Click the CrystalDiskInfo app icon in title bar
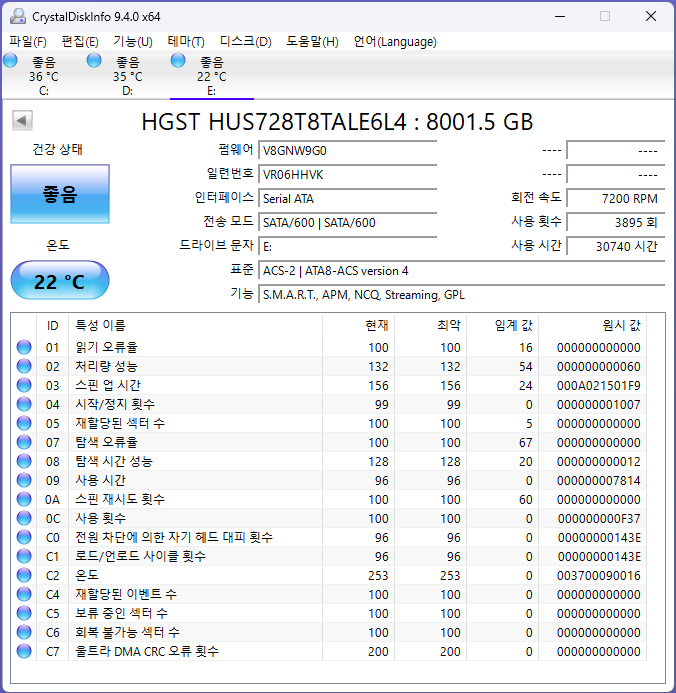676x693 pixels. (18, 17)
